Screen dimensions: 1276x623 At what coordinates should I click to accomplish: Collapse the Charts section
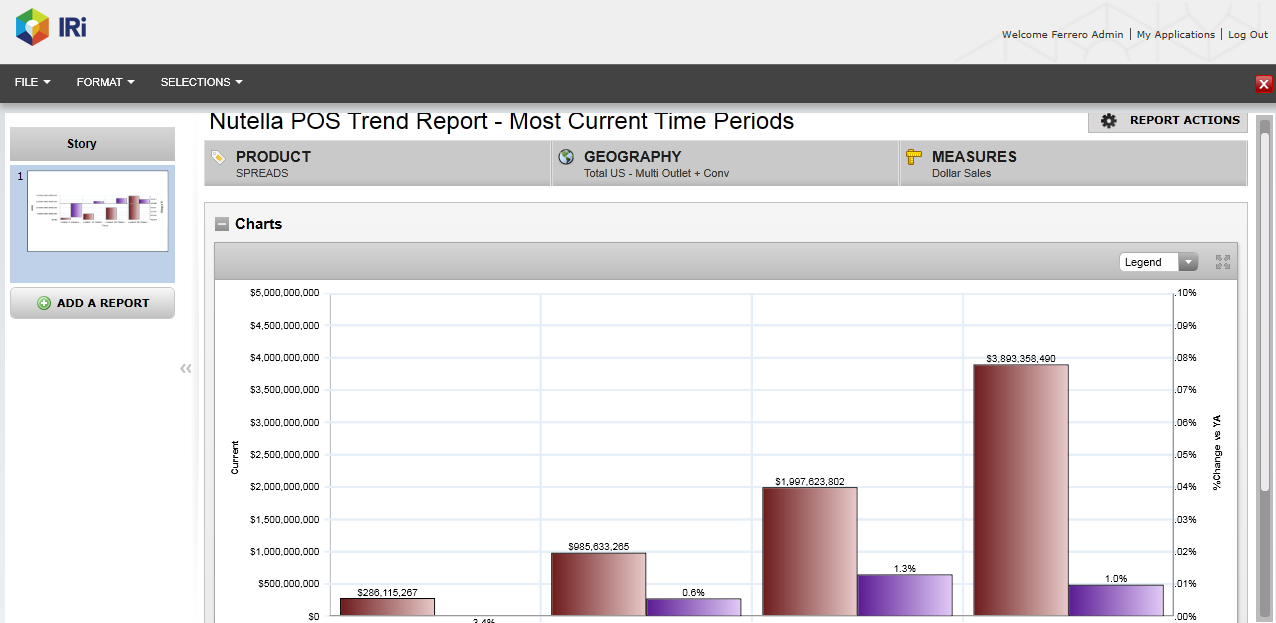(x=222, y=224)
